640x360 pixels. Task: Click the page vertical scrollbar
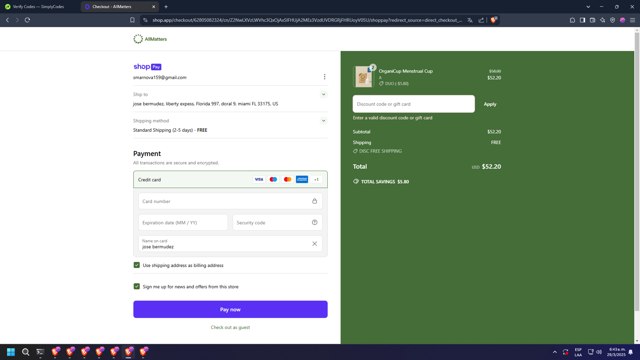637,171
